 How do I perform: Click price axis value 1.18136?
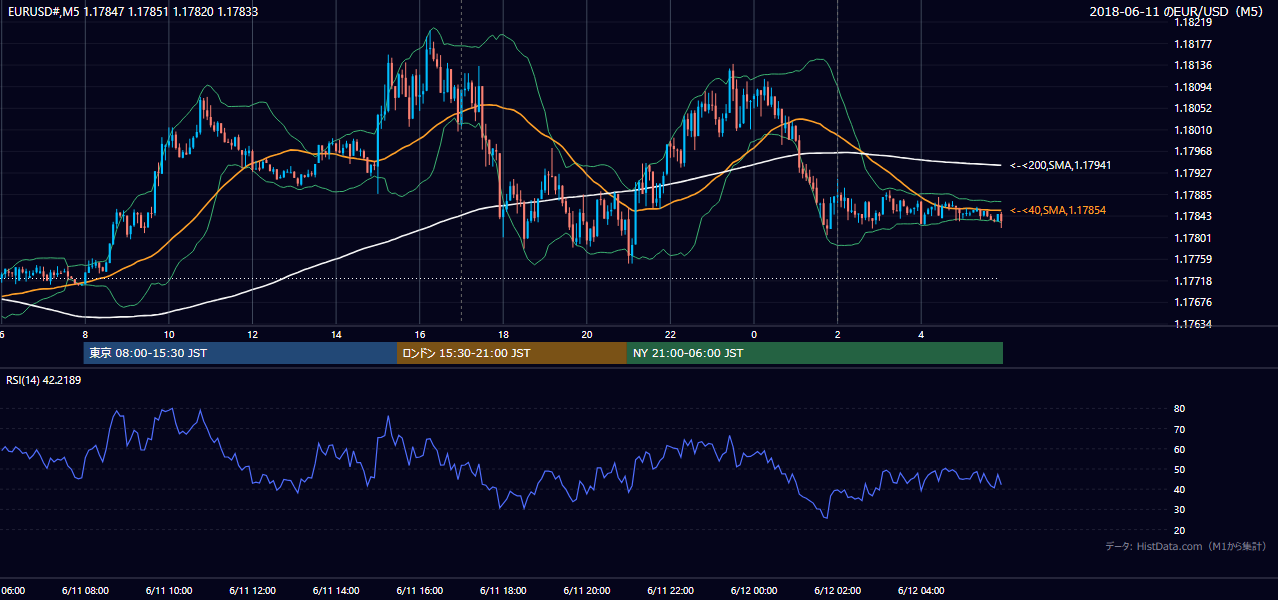coord(1193,66)
